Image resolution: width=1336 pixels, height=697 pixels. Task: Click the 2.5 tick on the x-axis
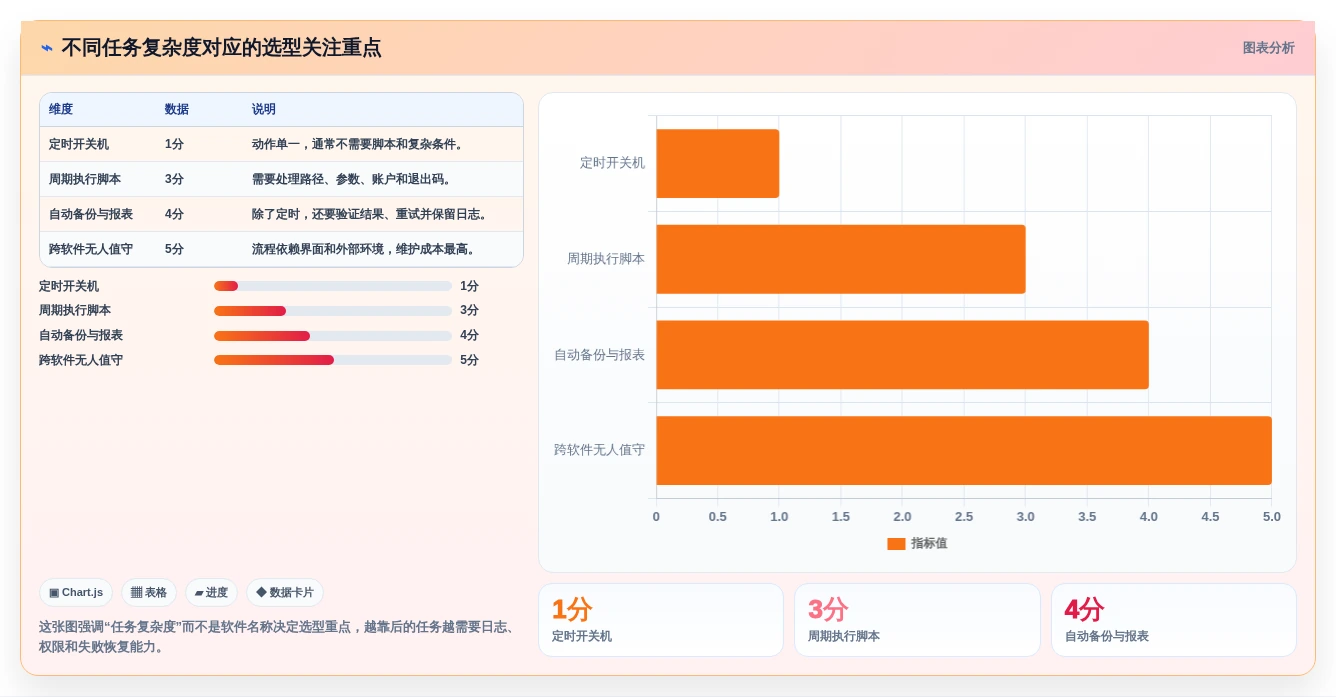[x=964, y=517]
